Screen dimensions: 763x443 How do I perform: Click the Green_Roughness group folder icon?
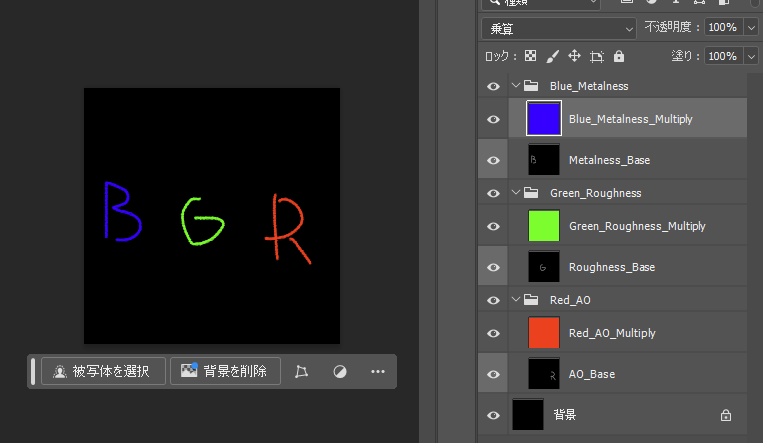(x=531, y=193)
